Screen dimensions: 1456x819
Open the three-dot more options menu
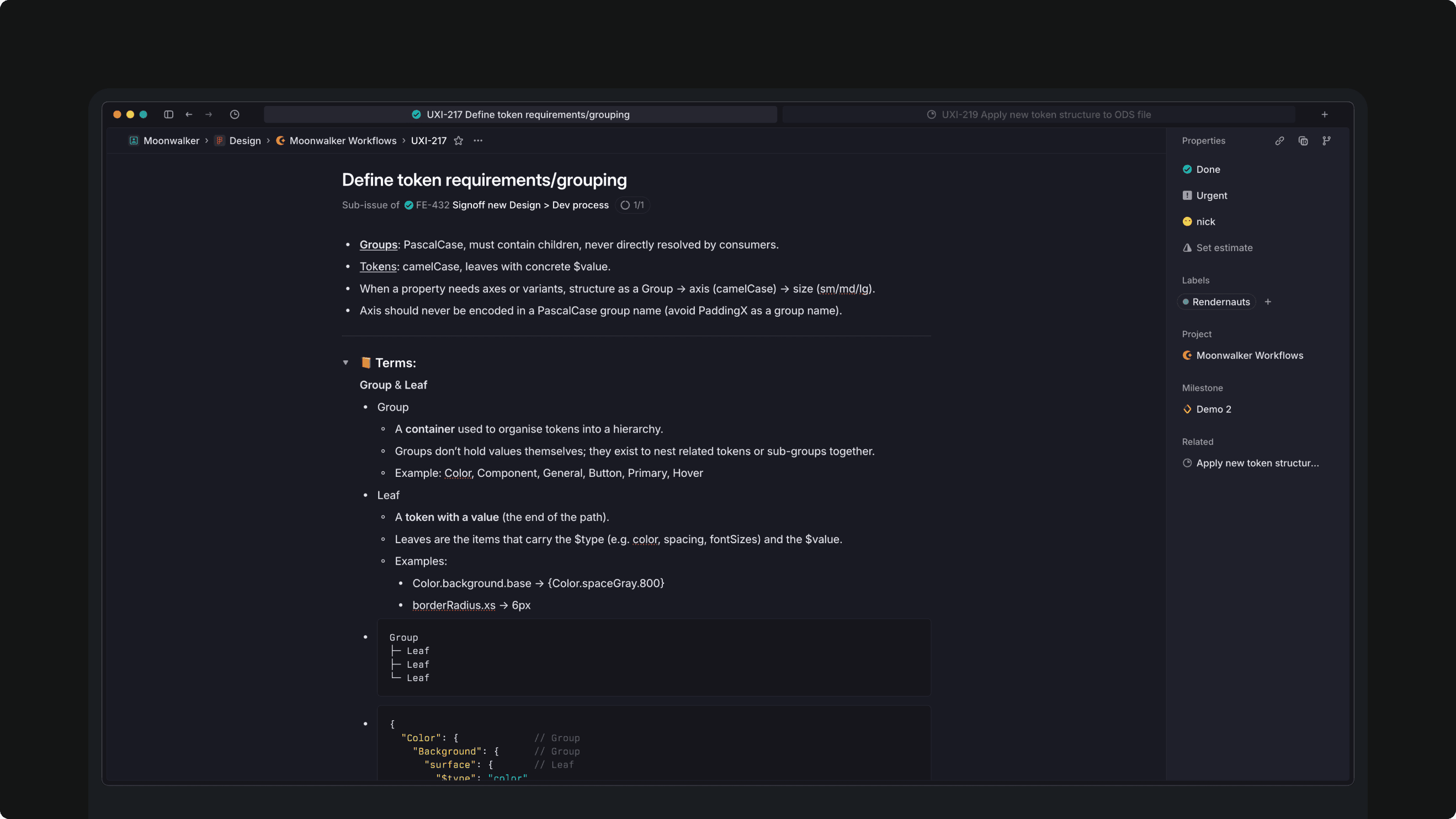(x=478, y=141)
